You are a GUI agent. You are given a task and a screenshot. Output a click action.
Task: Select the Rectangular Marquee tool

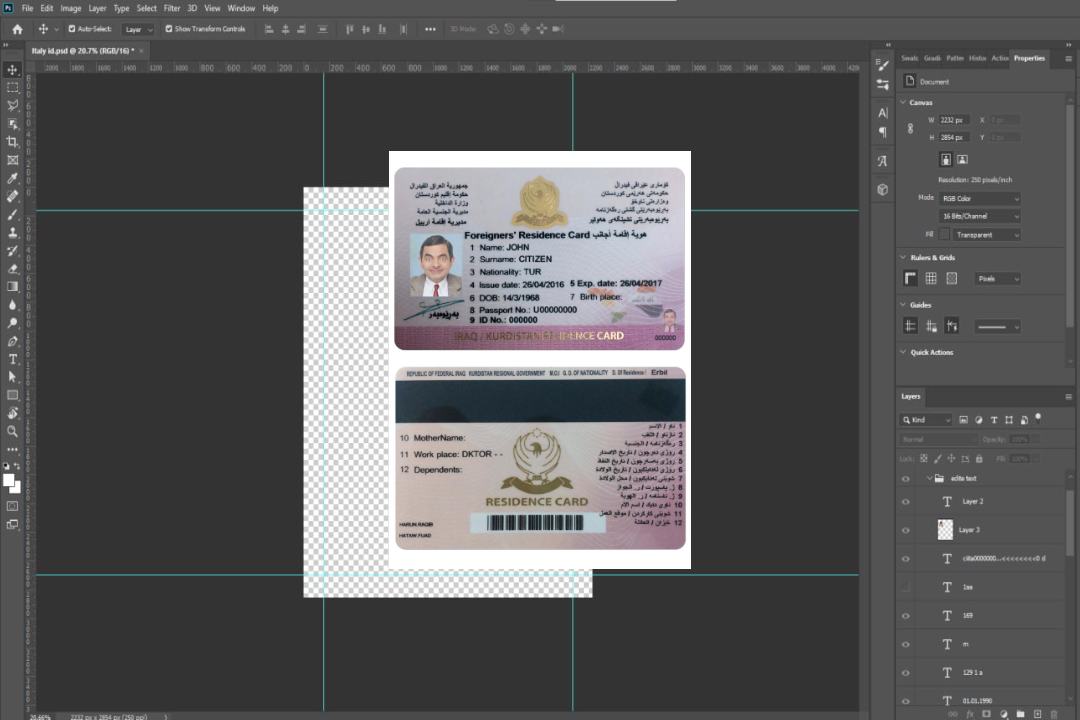(x=12, y=88)
